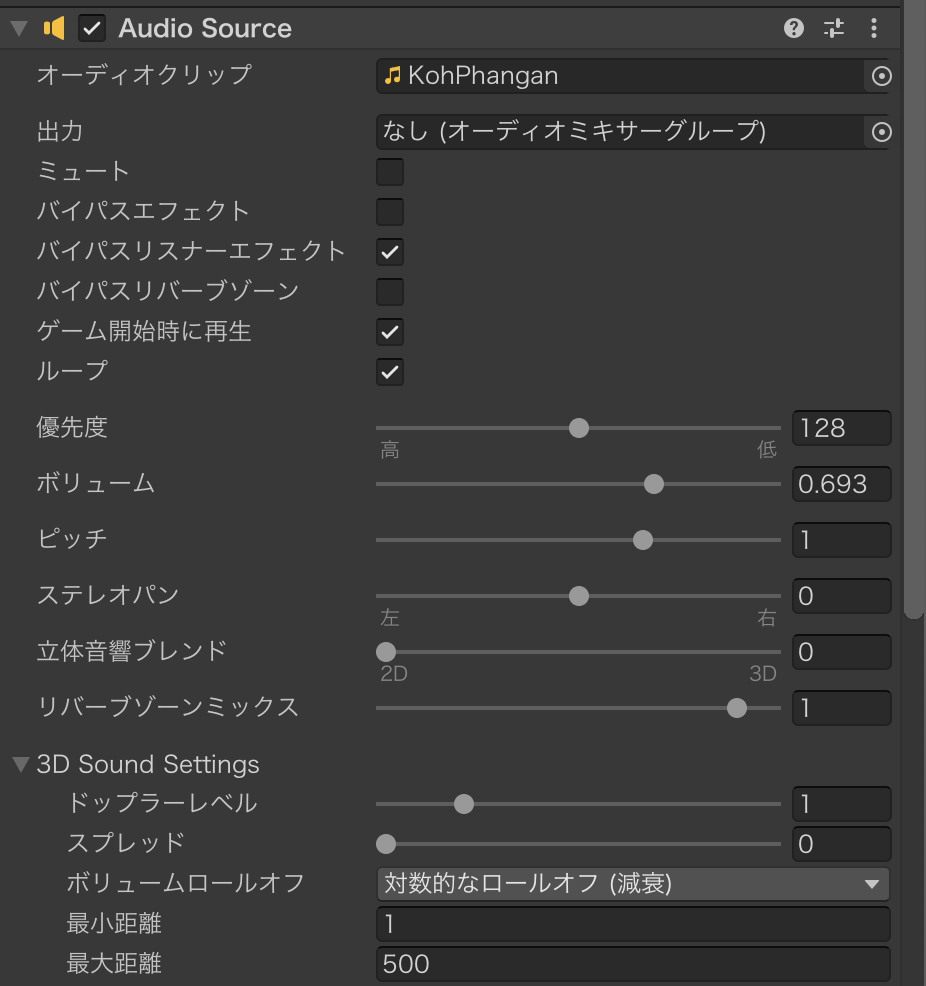Disable the Audio Source component checkbox
The width and height of the screenshot is (926, 986).
coord(92,28)
